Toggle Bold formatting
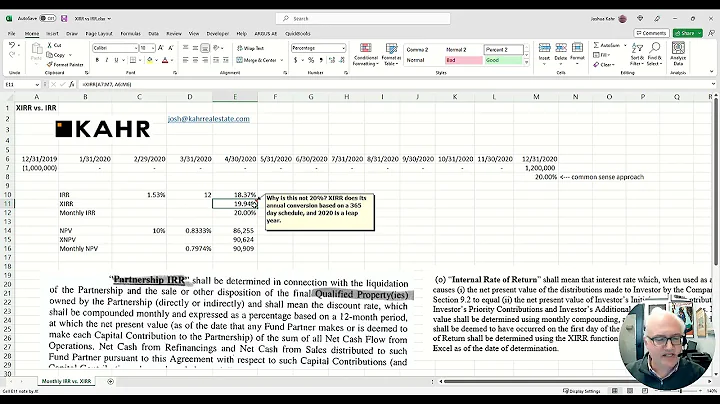 [x=97, y=60]
